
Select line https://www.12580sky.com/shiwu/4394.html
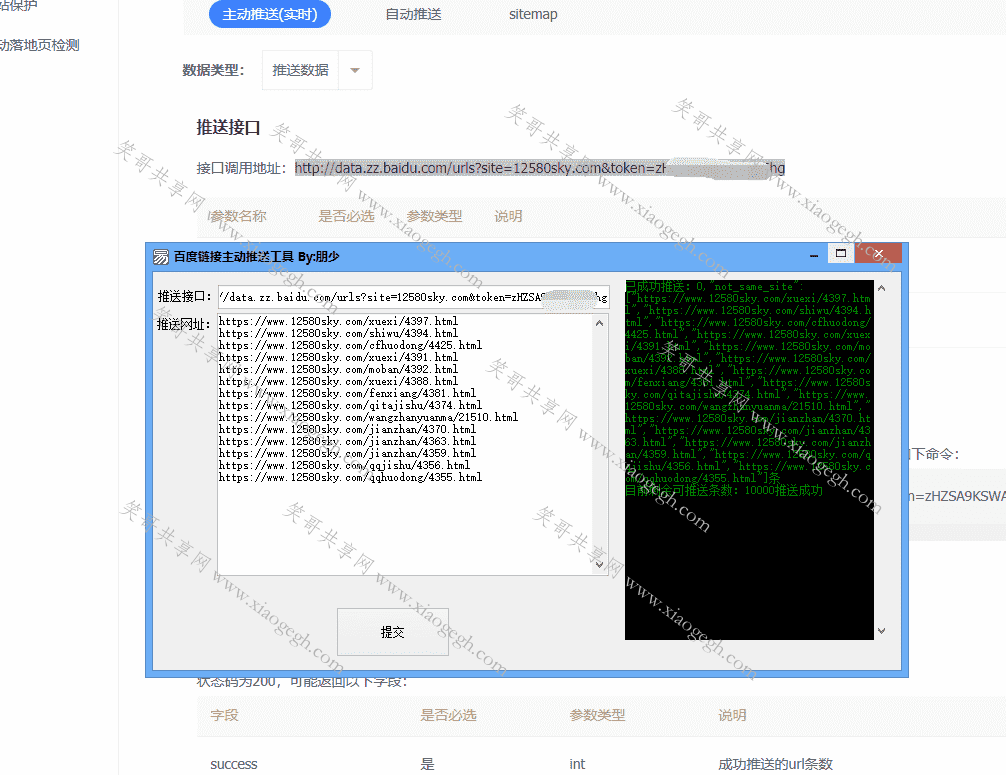click(x=338, y=333)
